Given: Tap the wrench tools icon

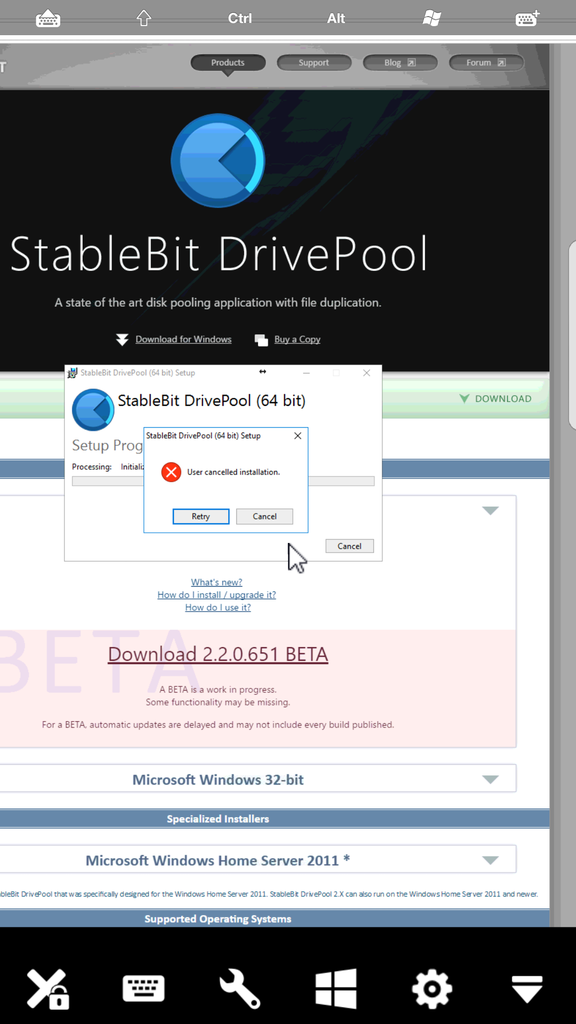Looking at the screenshot, I should 240,989.
